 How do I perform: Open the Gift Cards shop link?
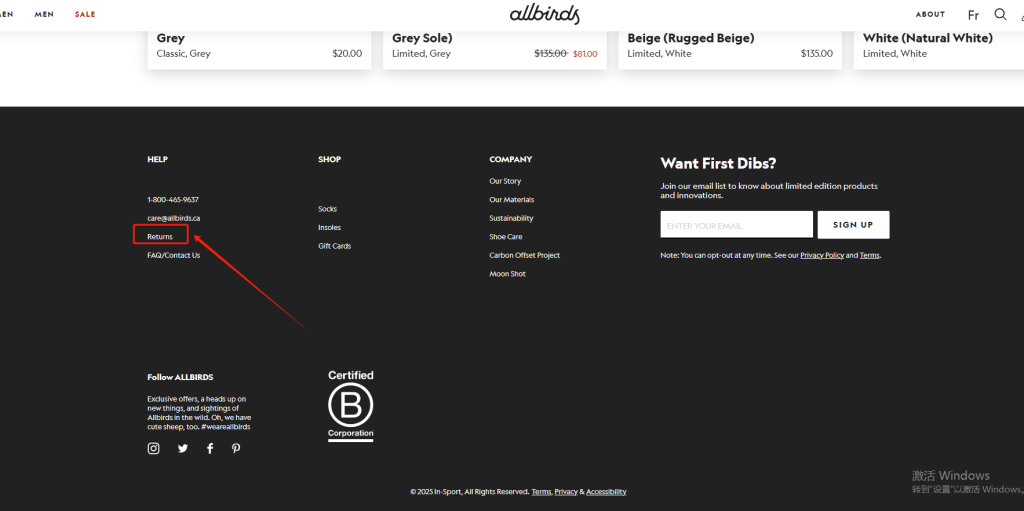(334, 246)
